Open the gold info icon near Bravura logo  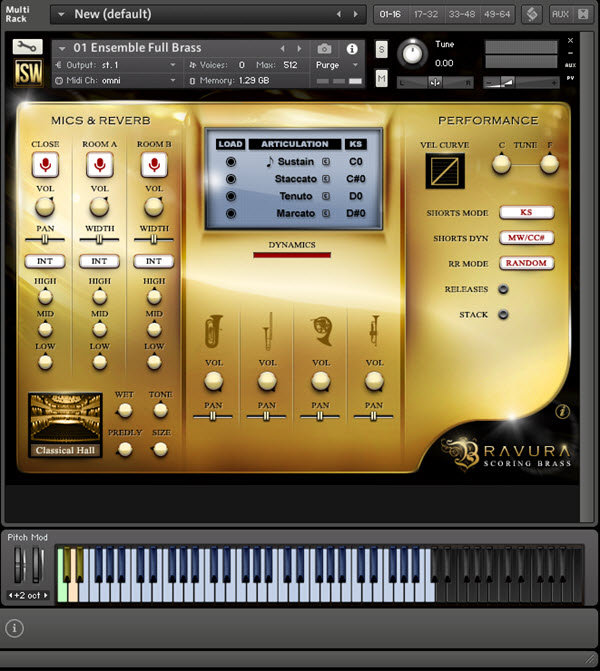(x=562, y=412)
